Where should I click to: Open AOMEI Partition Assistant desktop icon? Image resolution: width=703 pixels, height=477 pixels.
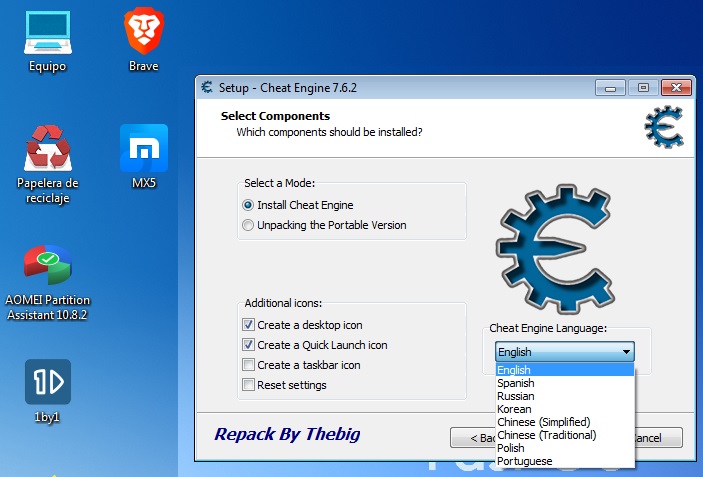48,282
